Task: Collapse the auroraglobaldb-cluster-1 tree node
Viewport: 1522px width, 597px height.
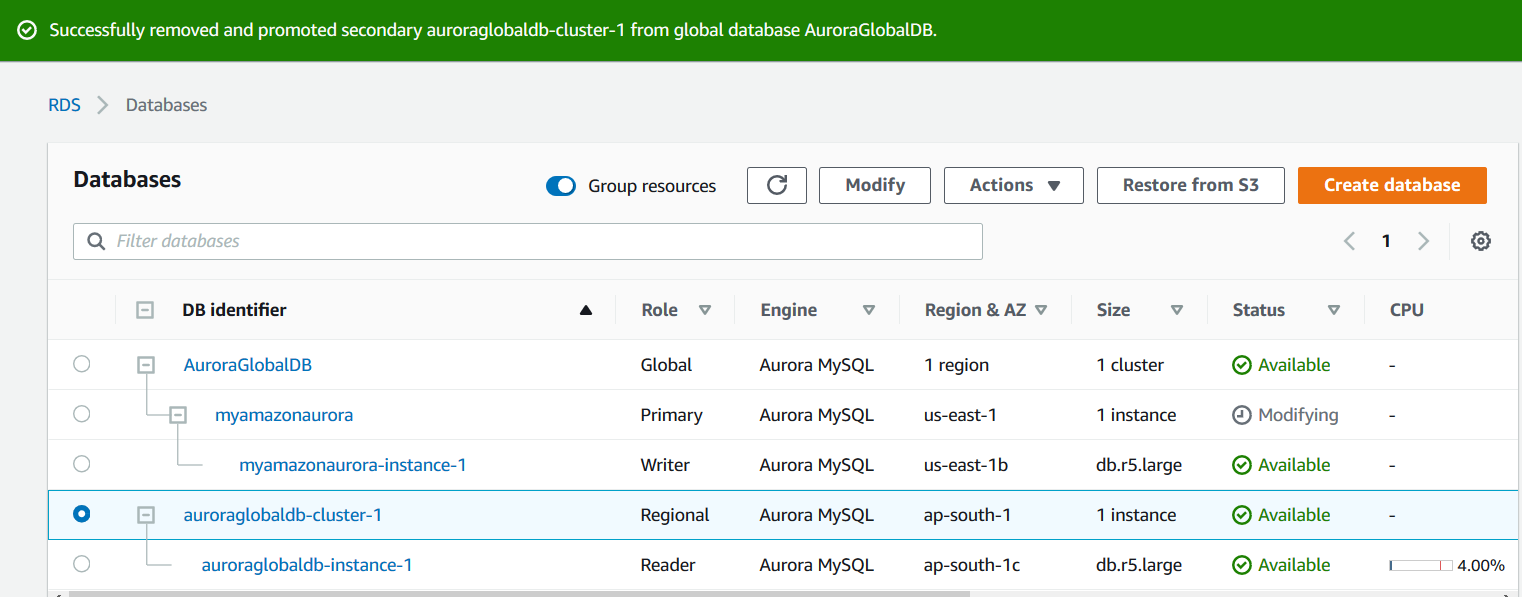Action: [x=146, y=515]
